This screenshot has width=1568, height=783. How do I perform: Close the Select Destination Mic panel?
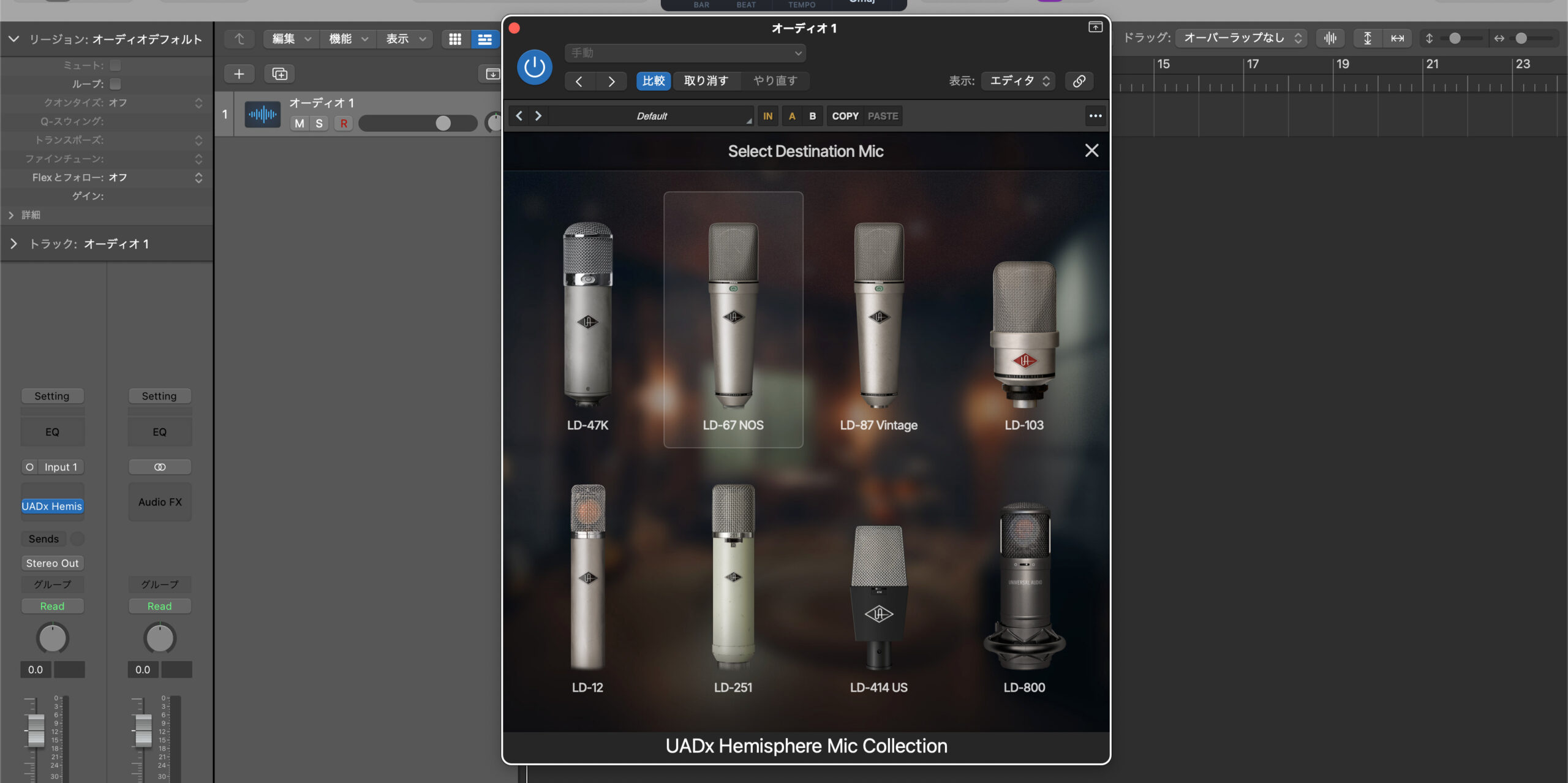point(1091,151)
